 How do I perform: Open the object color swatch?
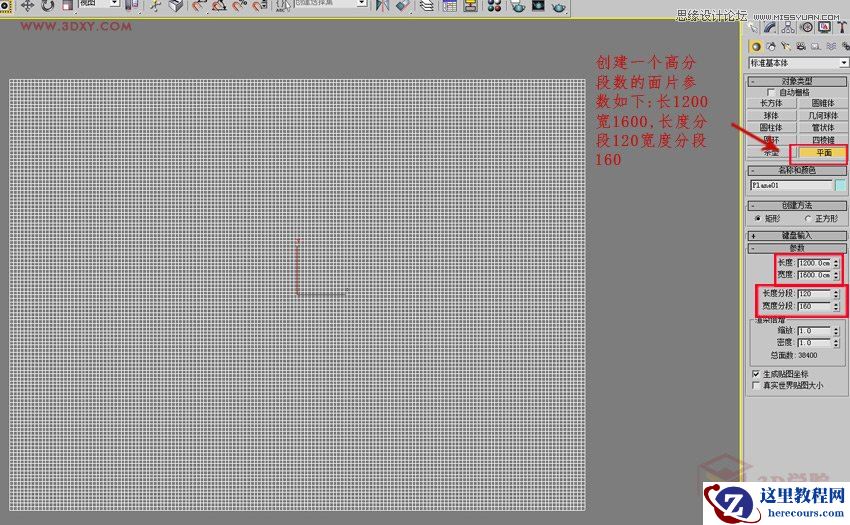click(840, 185)
